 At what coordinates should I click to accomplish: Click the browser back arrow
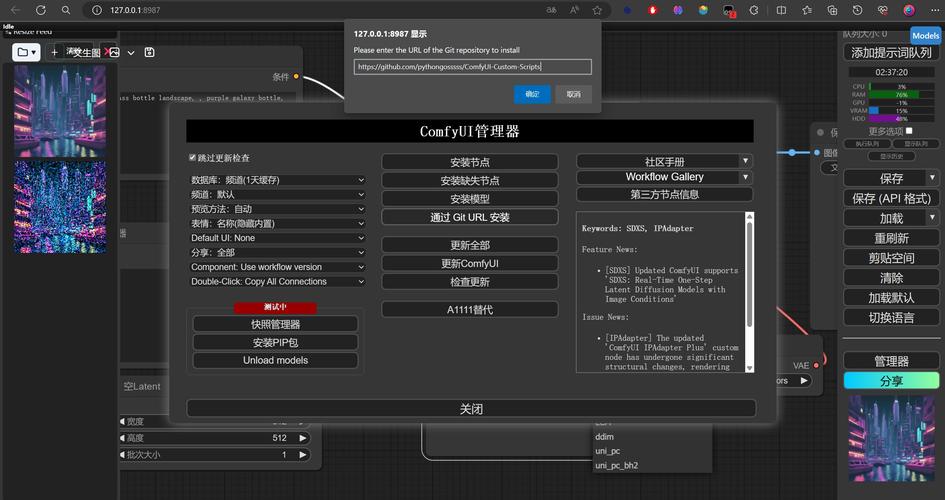click(16, 10)
